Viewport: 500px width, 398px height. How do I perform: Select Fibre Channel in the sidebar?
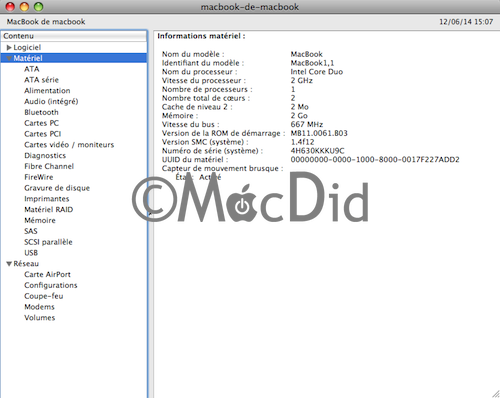[x=49, y=166]
